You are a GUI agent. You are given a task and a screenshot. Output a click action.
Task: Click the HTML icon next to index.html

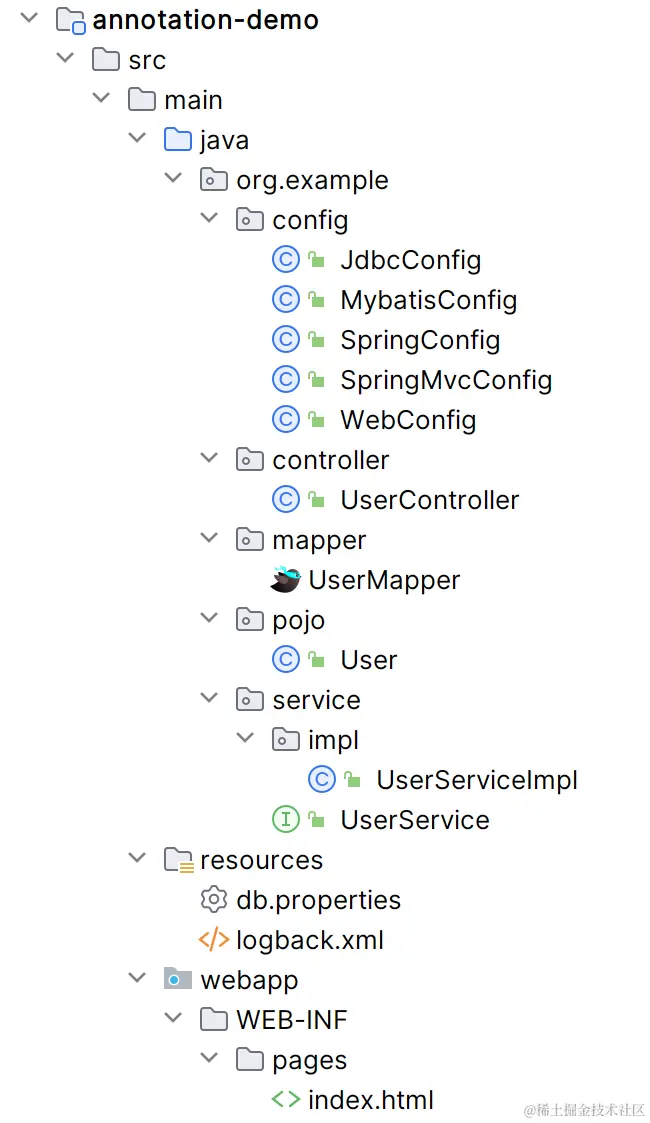point(286,1100)
